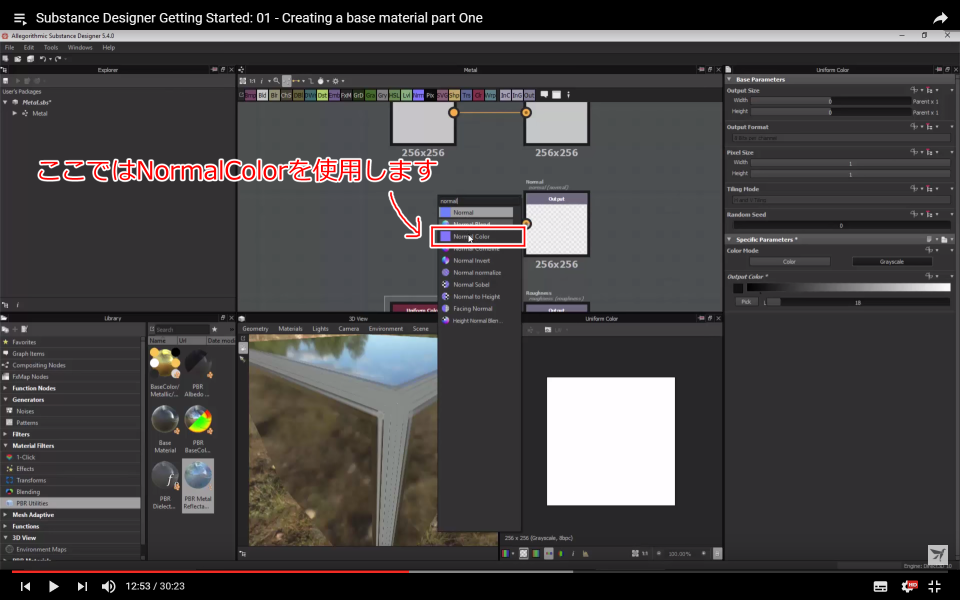
Task: Collapse the Specific Parameters section
Action: 729,239
